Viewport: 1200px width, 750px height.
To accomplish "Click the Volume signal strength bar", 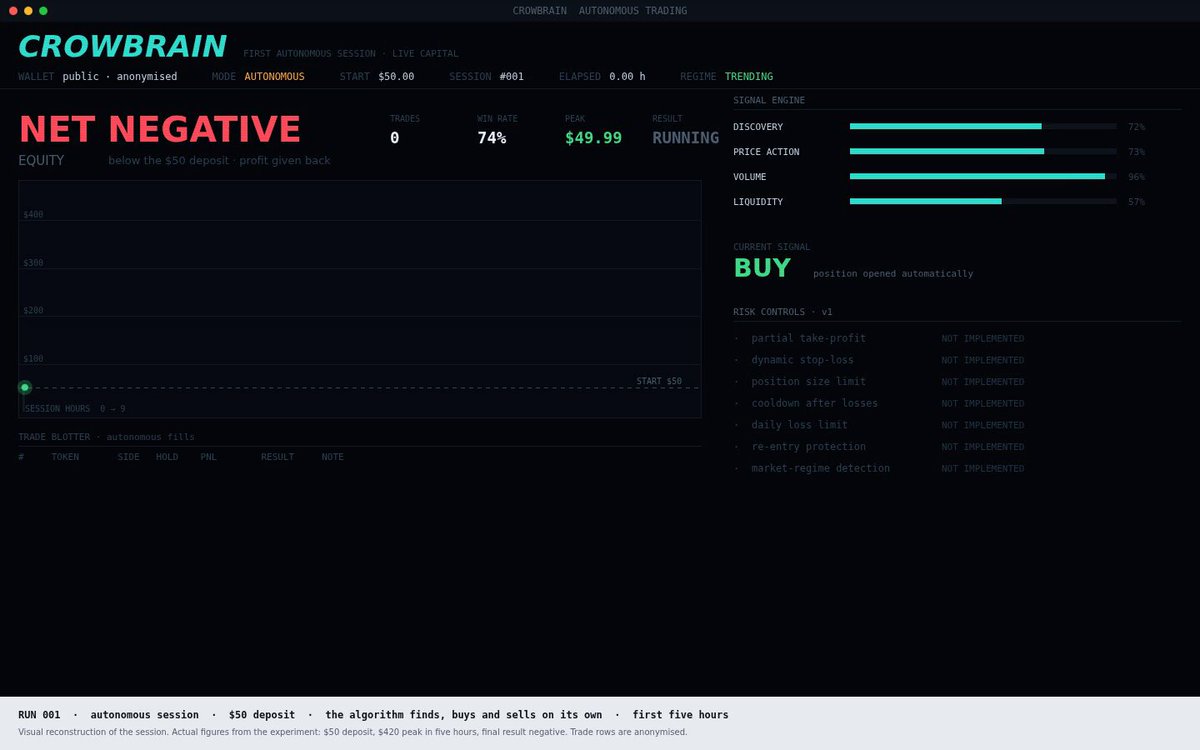I will 983,176.
